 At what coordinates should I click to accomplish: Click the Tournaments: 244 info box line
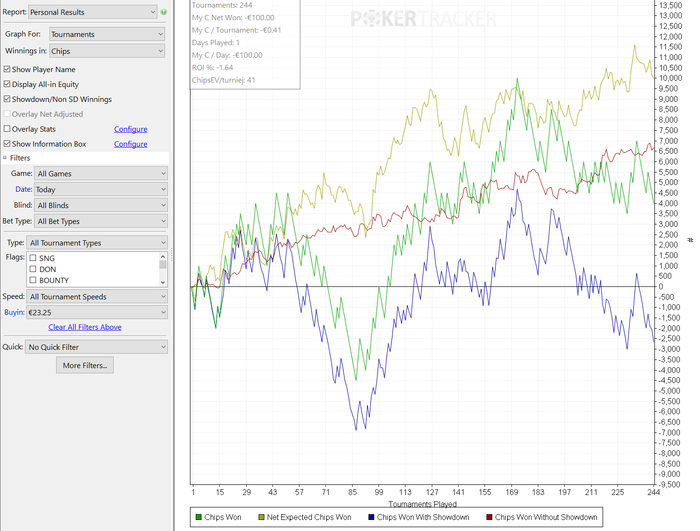[x=222, y=5]
